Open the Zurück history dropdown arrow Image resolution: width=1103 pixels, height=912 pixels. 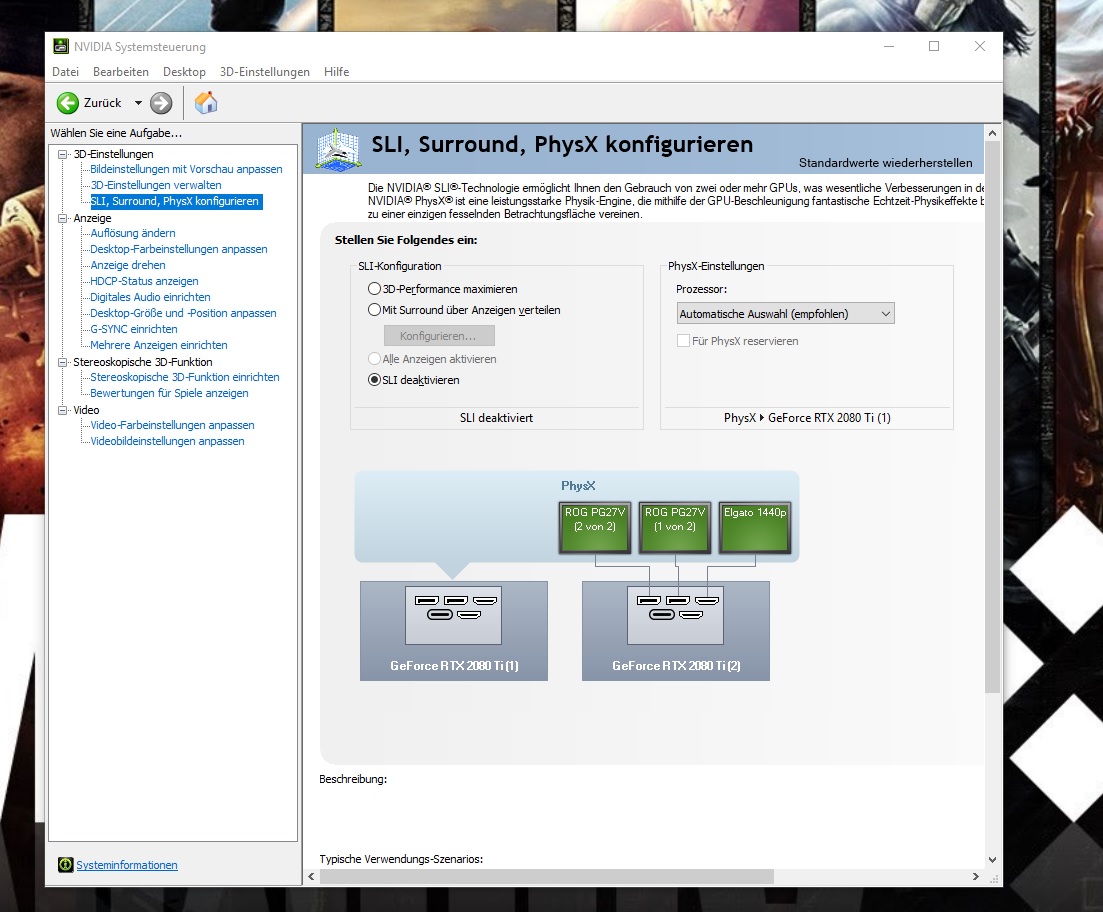138,103
